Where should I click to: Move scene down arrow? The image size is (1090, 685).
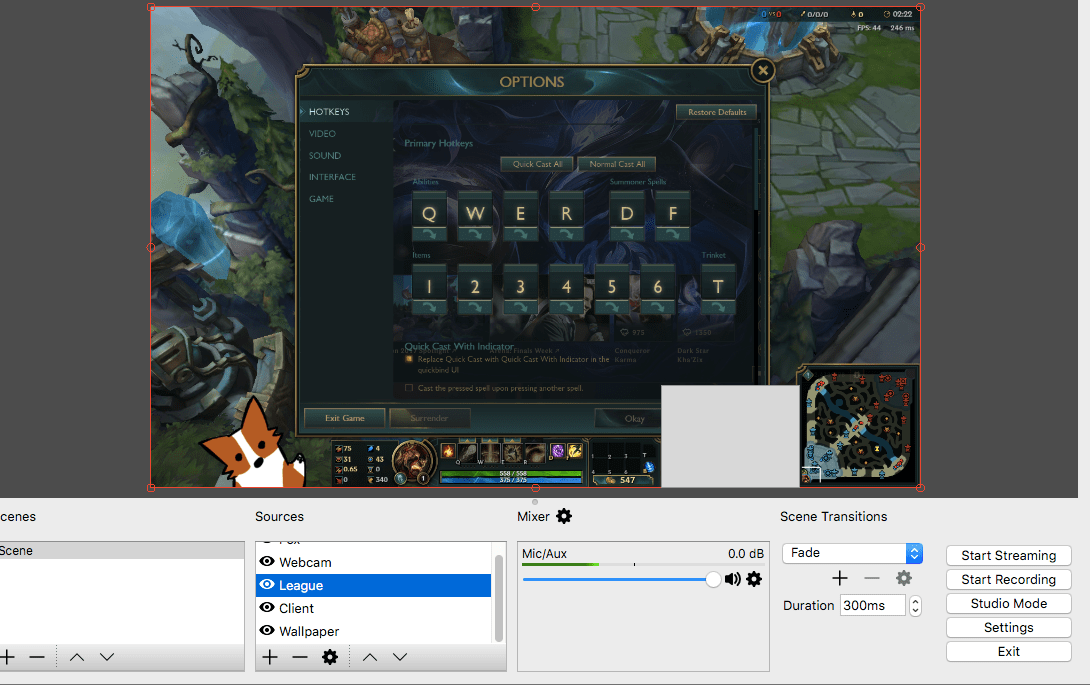coord(107,656)
